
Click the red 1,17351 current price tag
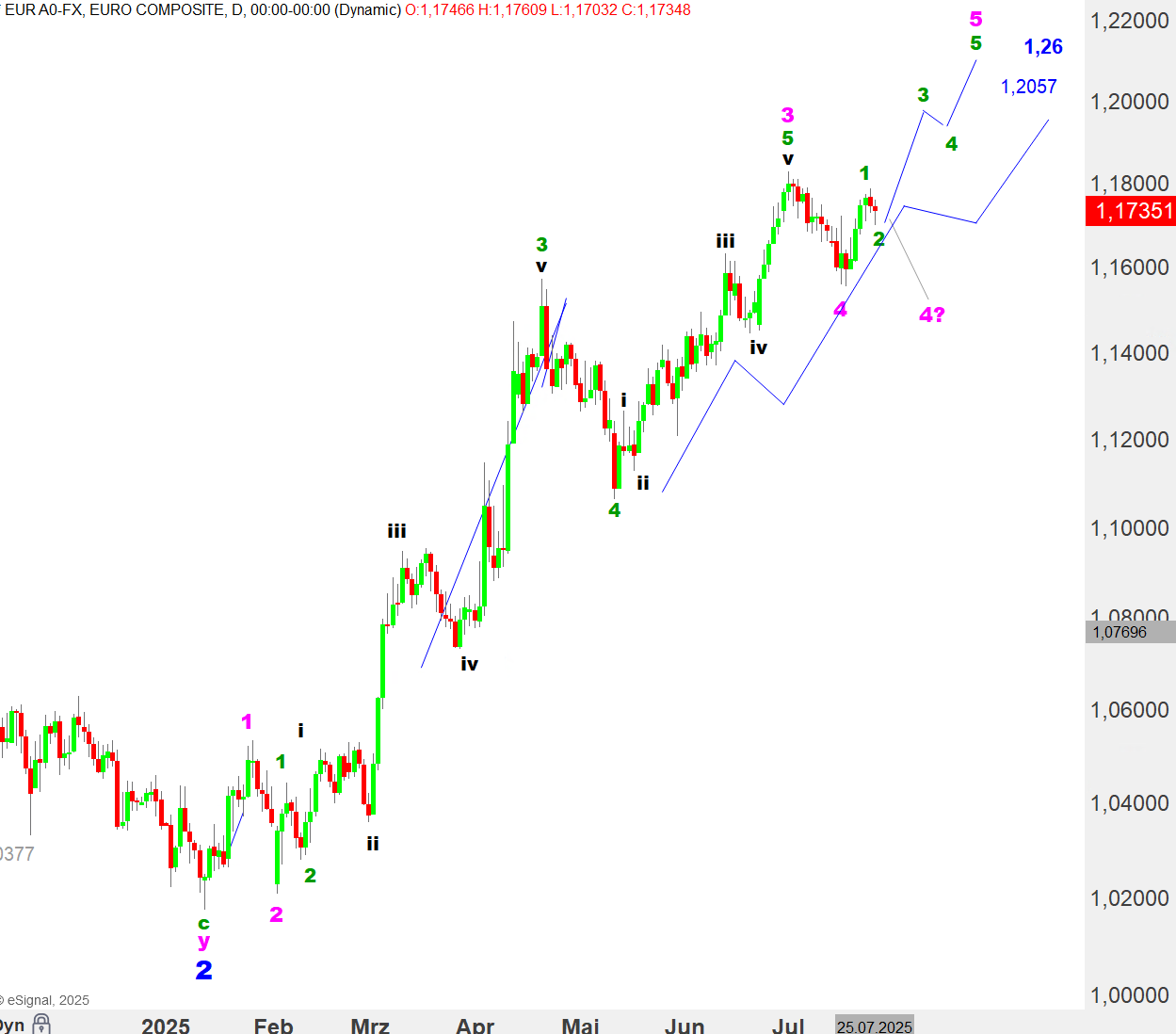click(1134, 210)
